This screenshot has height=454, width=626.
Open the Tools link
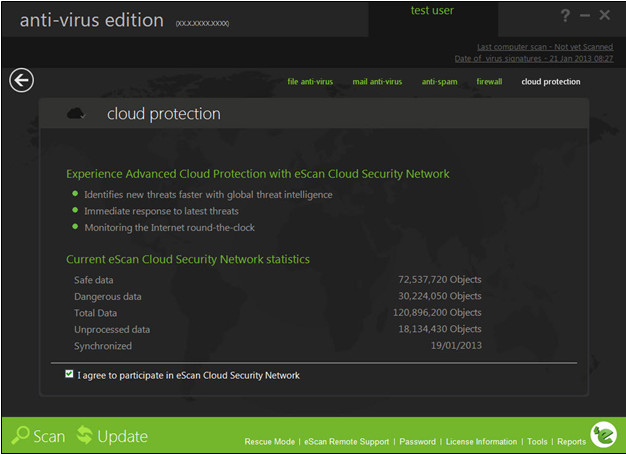[x=537, y=442]
